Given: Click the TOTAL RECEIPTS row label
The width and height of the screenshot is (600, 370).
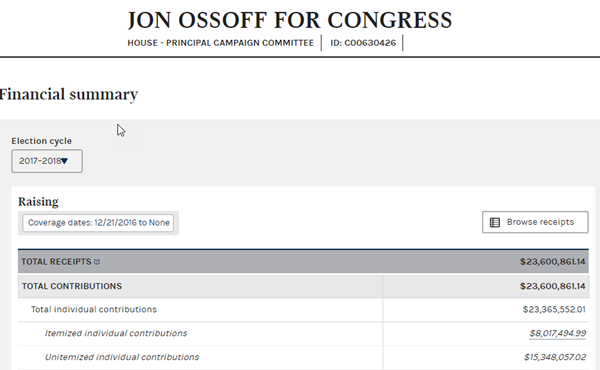Looking at the screenshot, I should point(56,262).
